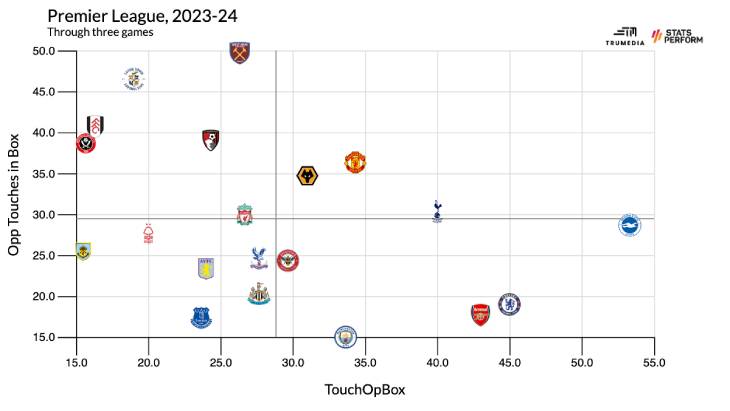Click the Manchester City crest
The image size is (730, 411).
coord(345,335)
